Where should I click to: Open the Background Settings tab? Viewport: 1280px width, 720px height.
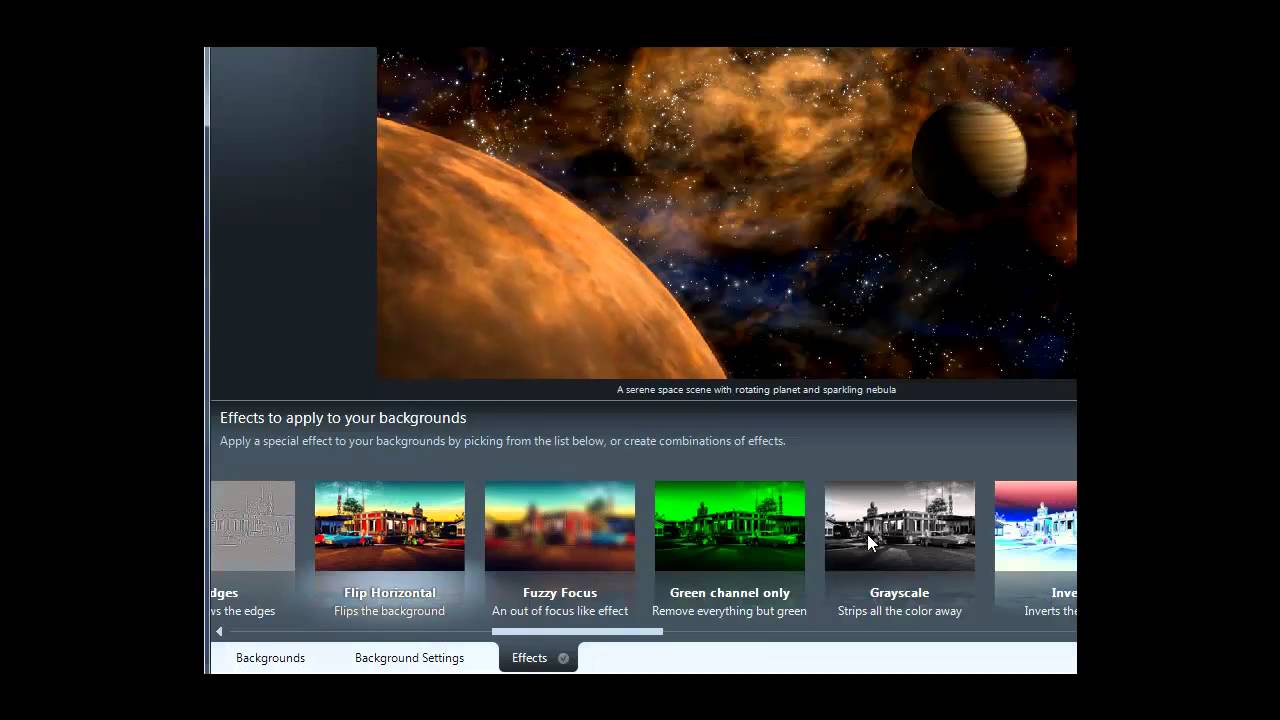coord(409,658)
